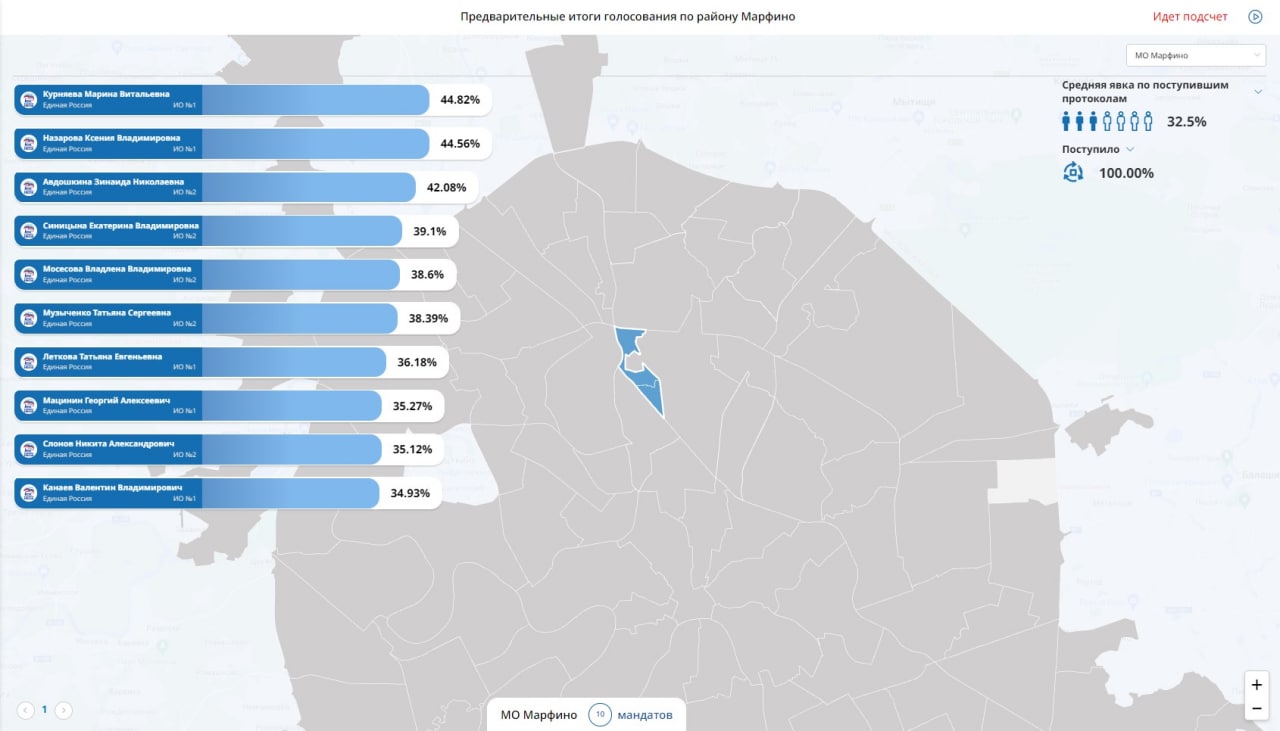Click the Идет подсчет status link
1280x731 pixels.
[1190, 17]
